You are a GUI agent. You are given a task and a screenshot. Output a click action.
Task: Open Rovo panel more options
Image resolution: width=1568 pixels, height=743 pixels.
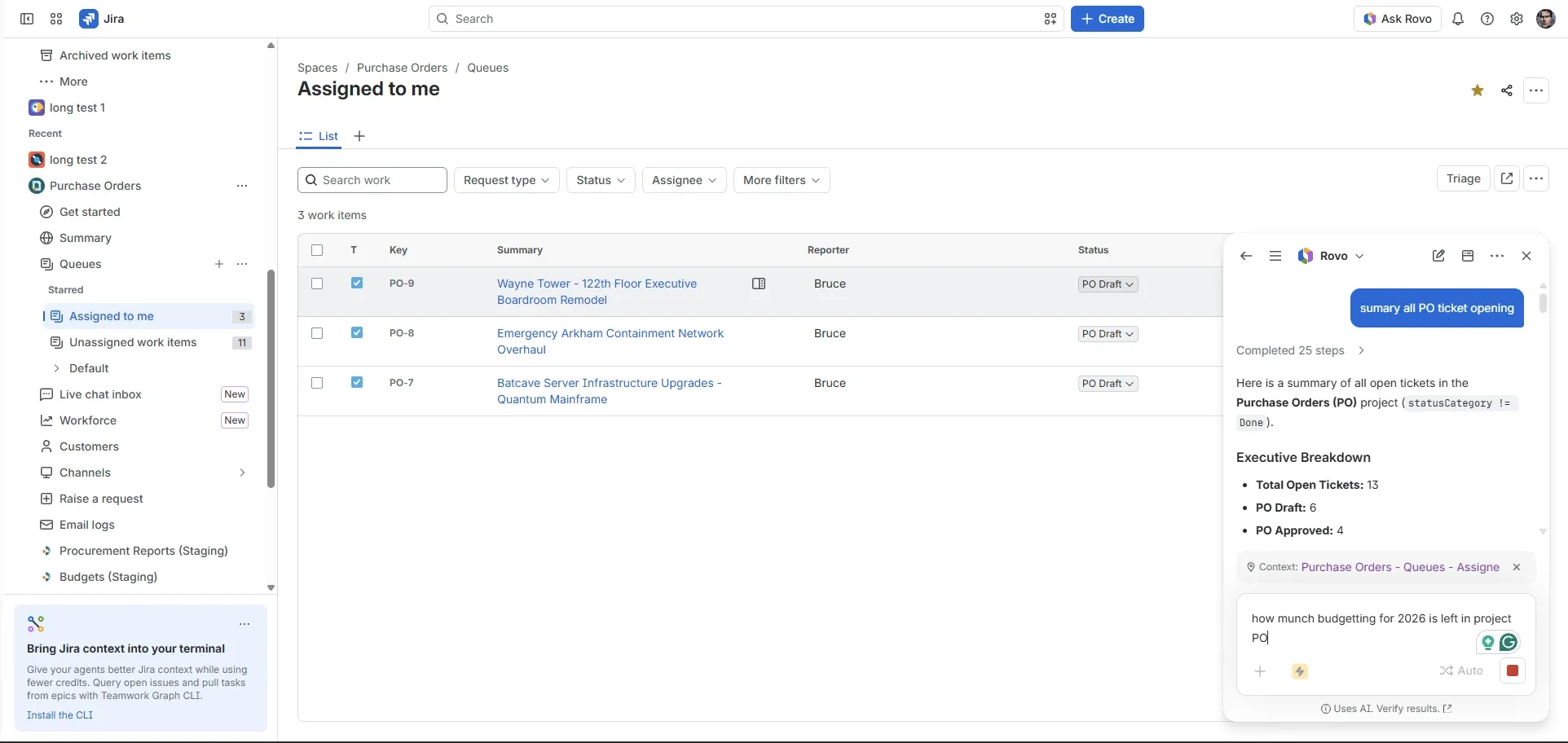pyautogui.click(x=1497, y=256)
